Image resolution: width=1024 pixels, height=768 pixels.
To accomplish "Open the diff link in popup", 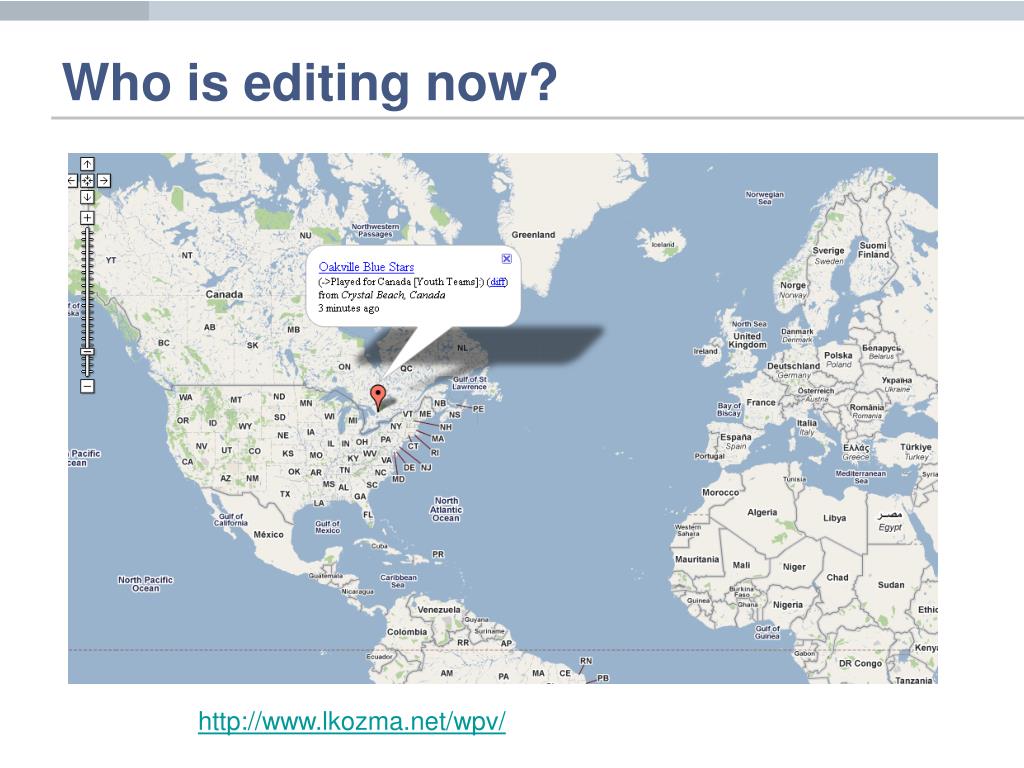I will point(497,282).
